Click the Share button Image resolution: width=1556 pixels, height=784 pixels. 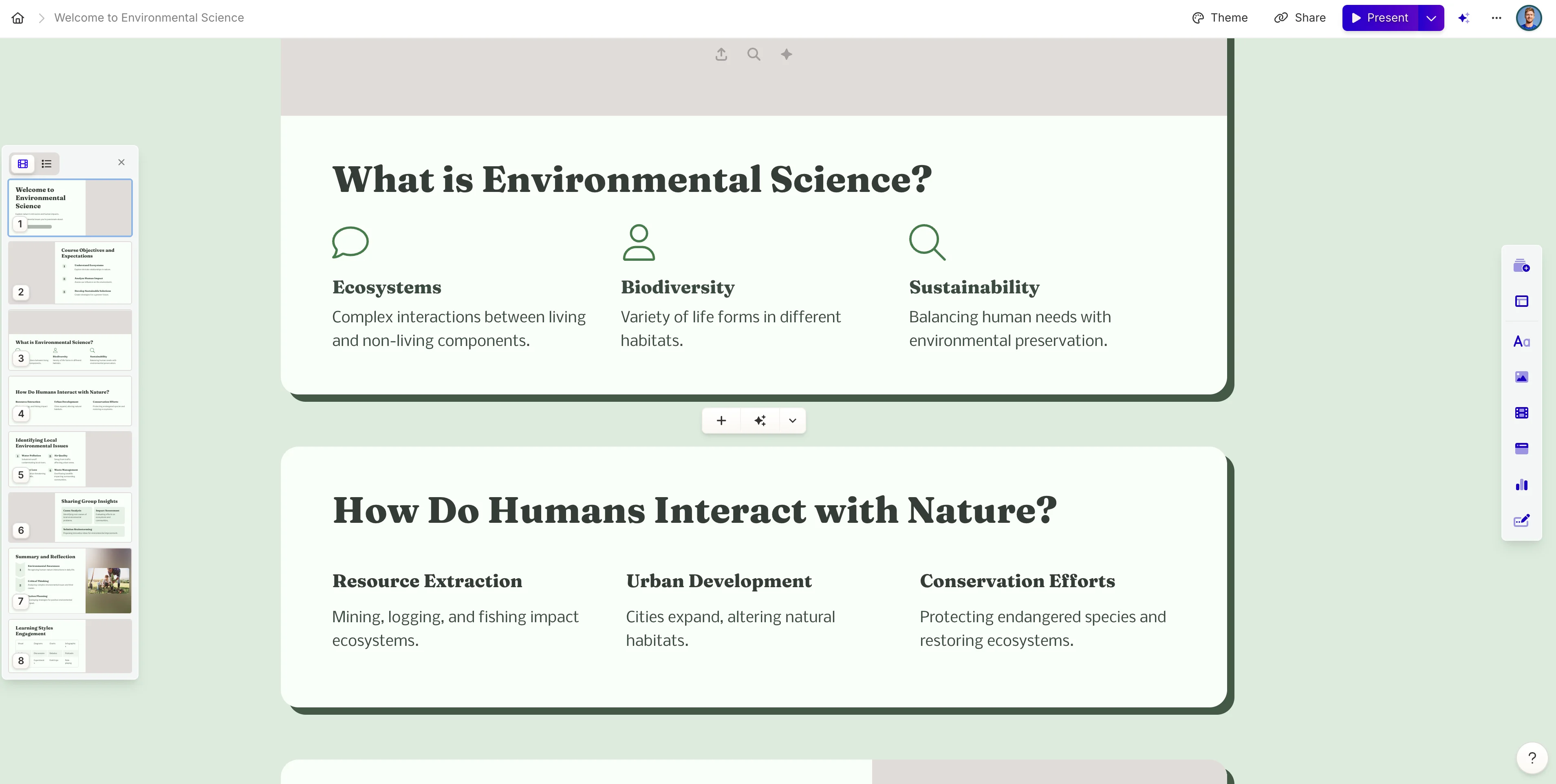(1300, 18)
